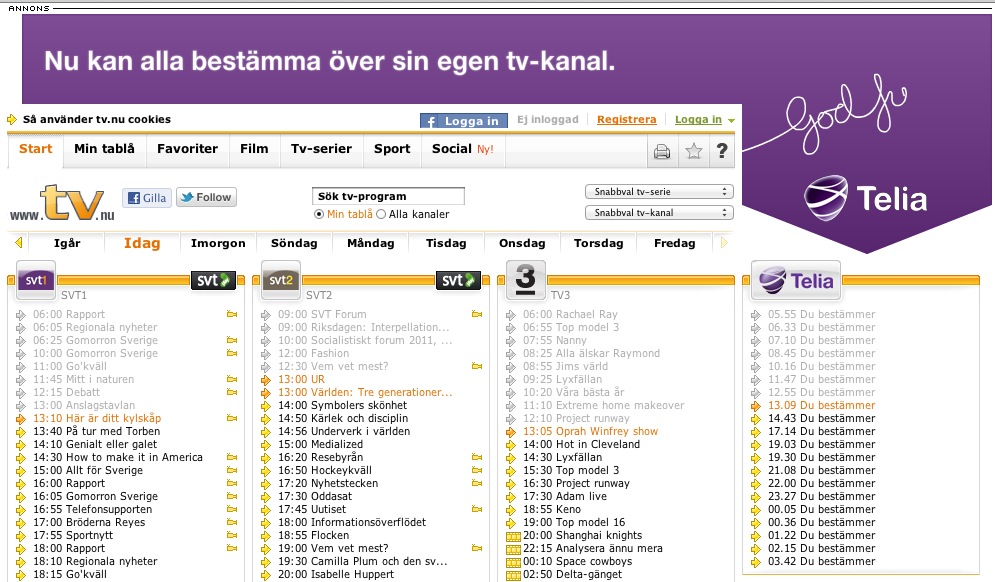Select the Måndag day tab

point(371,243)
